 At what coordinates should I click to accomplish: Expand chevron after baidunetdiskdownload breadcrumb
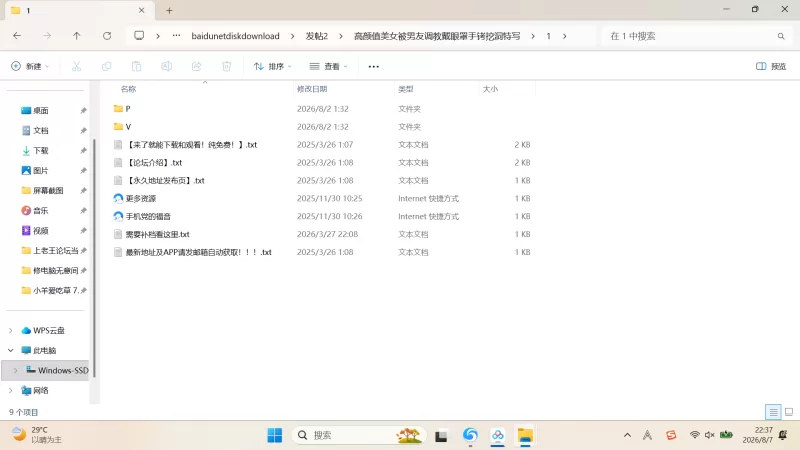[292, 36]
